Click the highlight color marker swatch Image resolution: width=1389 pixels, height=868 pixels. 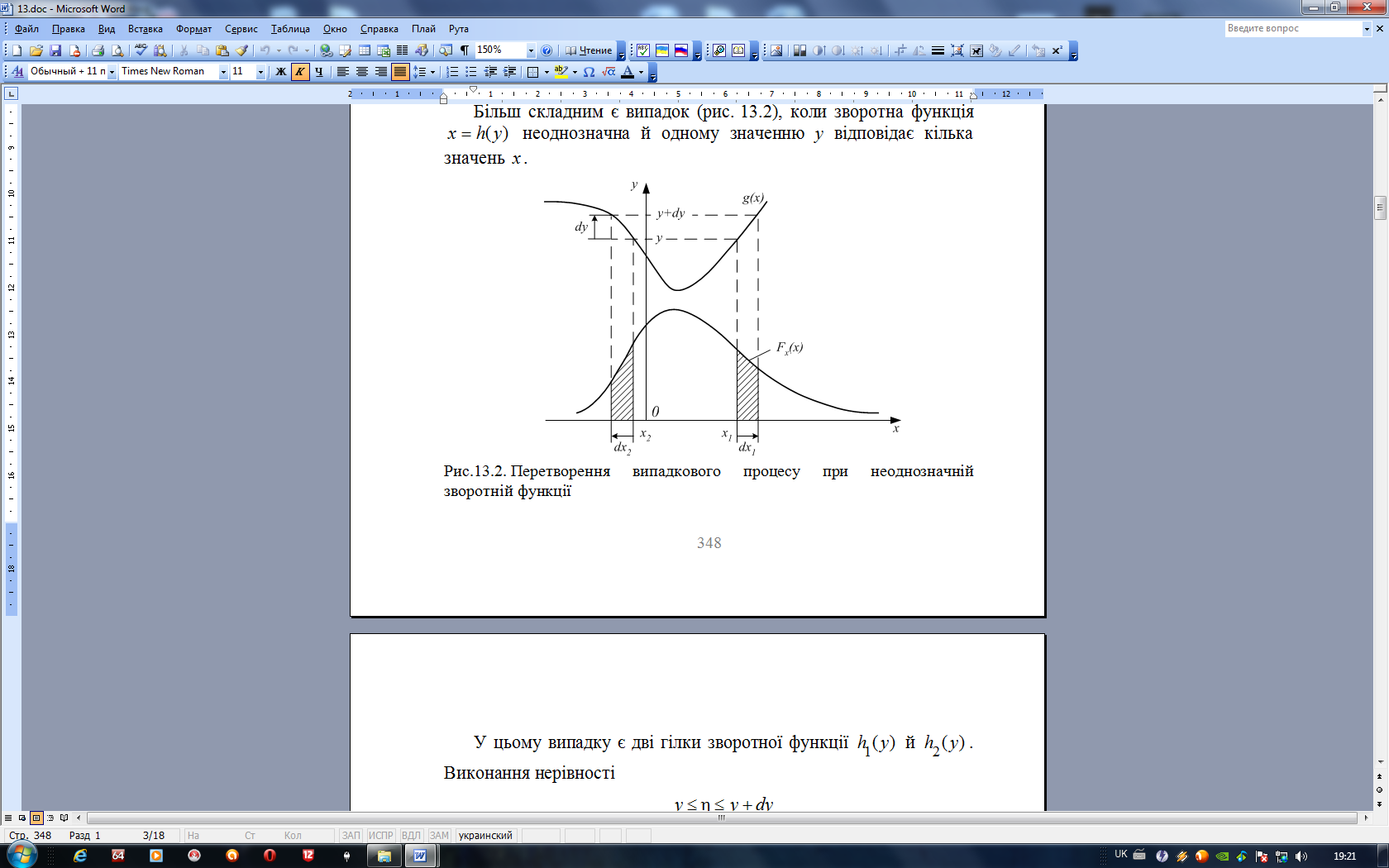click(x=561, y=72)
